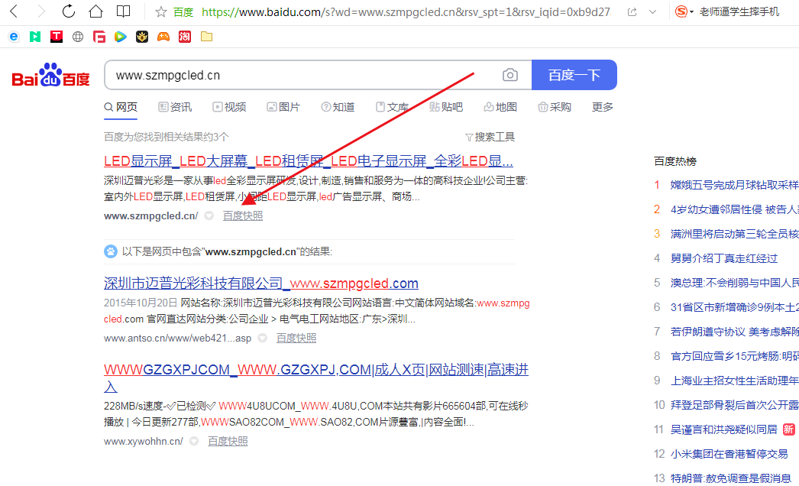This screenshot has width=799, height=486.
Task: Click the share icon in the address bar
Action: (632, 12)
